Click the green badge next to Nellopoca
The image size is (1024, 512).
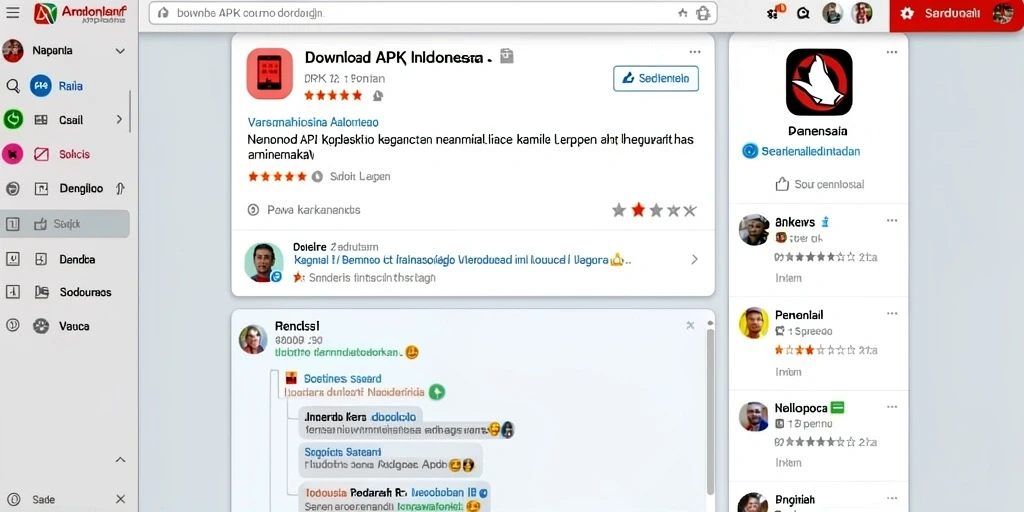tap(837, 408)
